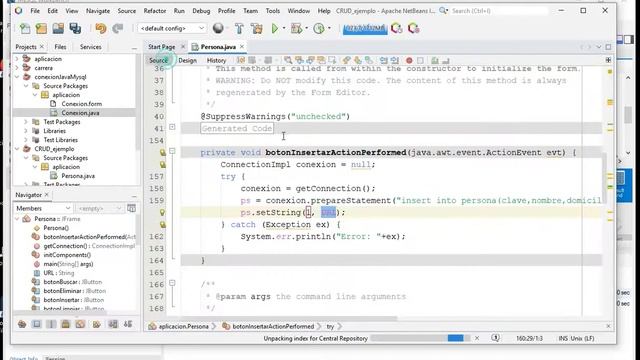Switch to the Services tab

click(91, 47)
